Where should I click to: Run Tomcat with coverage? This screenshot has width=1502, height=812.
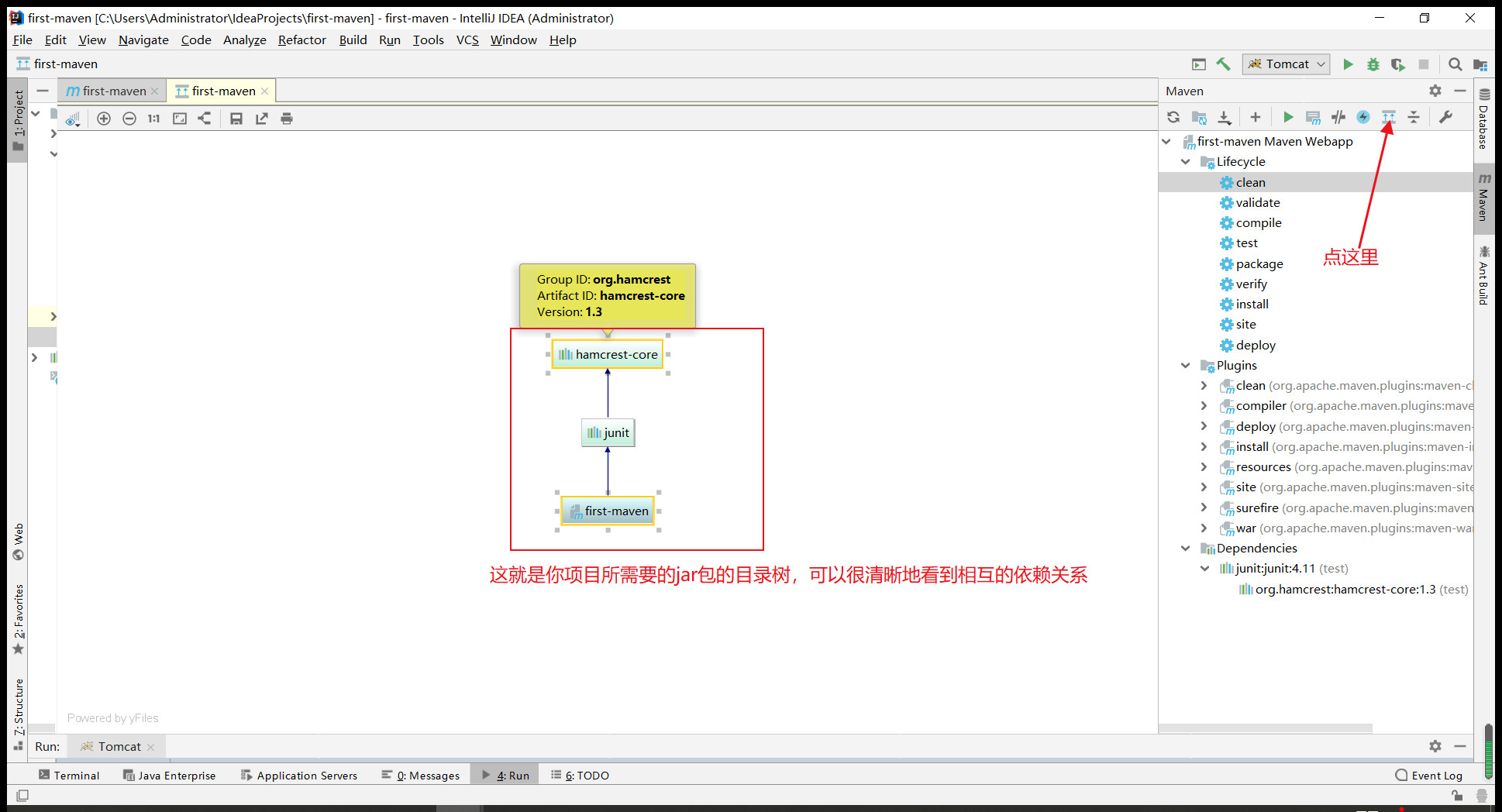[x=1398, y=64]
